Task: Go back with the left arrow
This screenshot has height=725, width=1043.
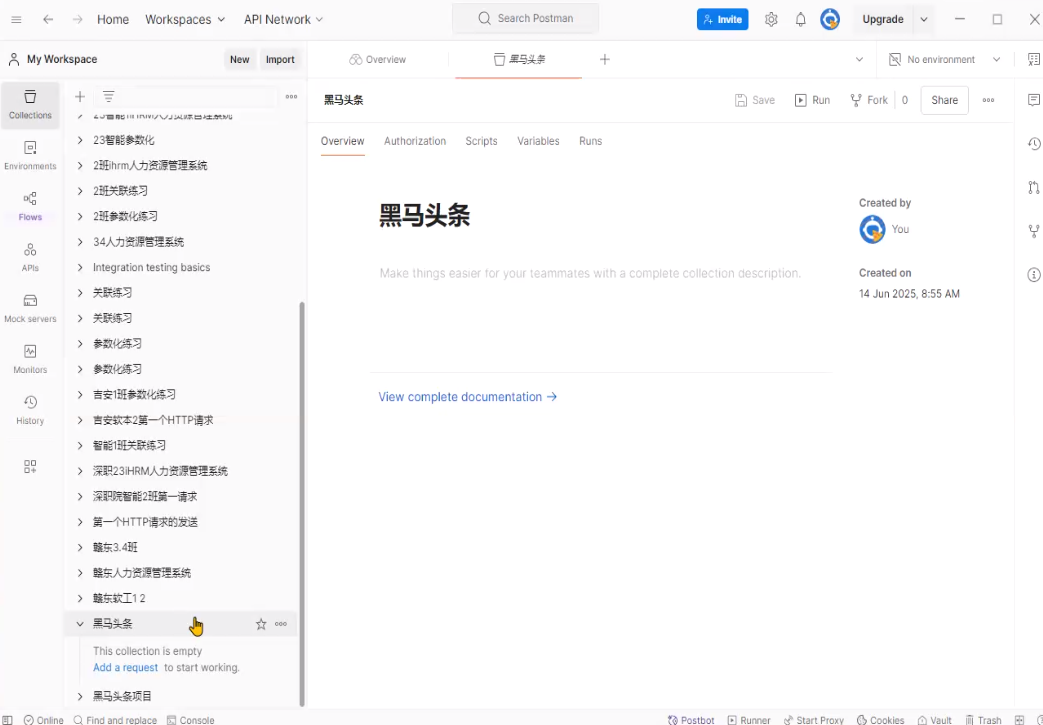Action: 48,19
